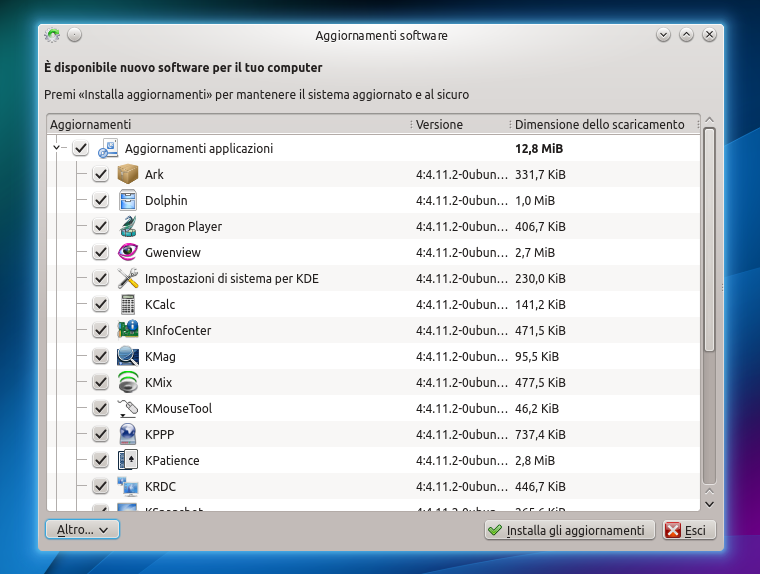The width and height of the screenshot is (760, 574).
Task: Select the KCalc row name
Action: pyautogui.click(x=160, y=304)
